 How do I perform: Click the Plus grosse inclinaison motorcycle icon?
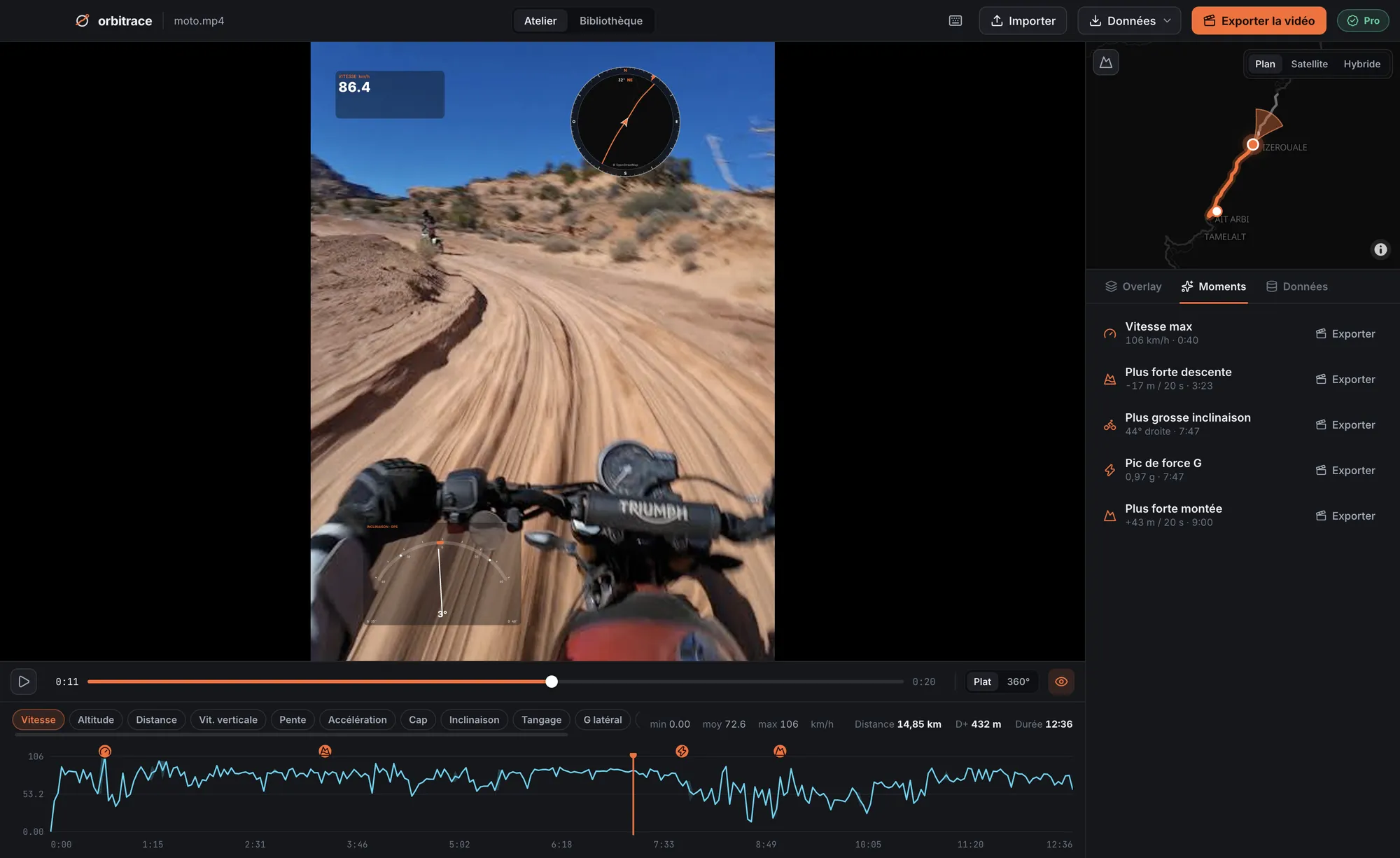1110,424
